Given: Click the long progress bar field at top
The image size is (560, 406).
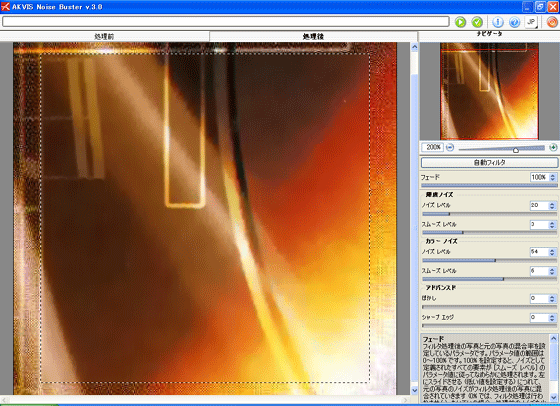Looking at the screenshot, I should pos(225,22).
